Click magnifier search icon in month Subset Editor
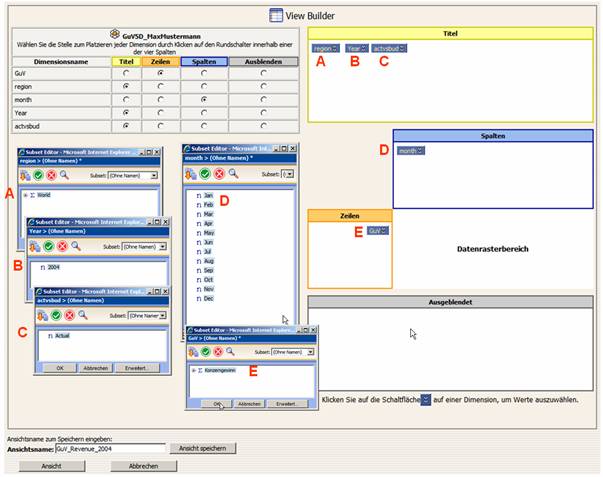The image size is (603, 477). pyautogui.click(x=232, y=173)
